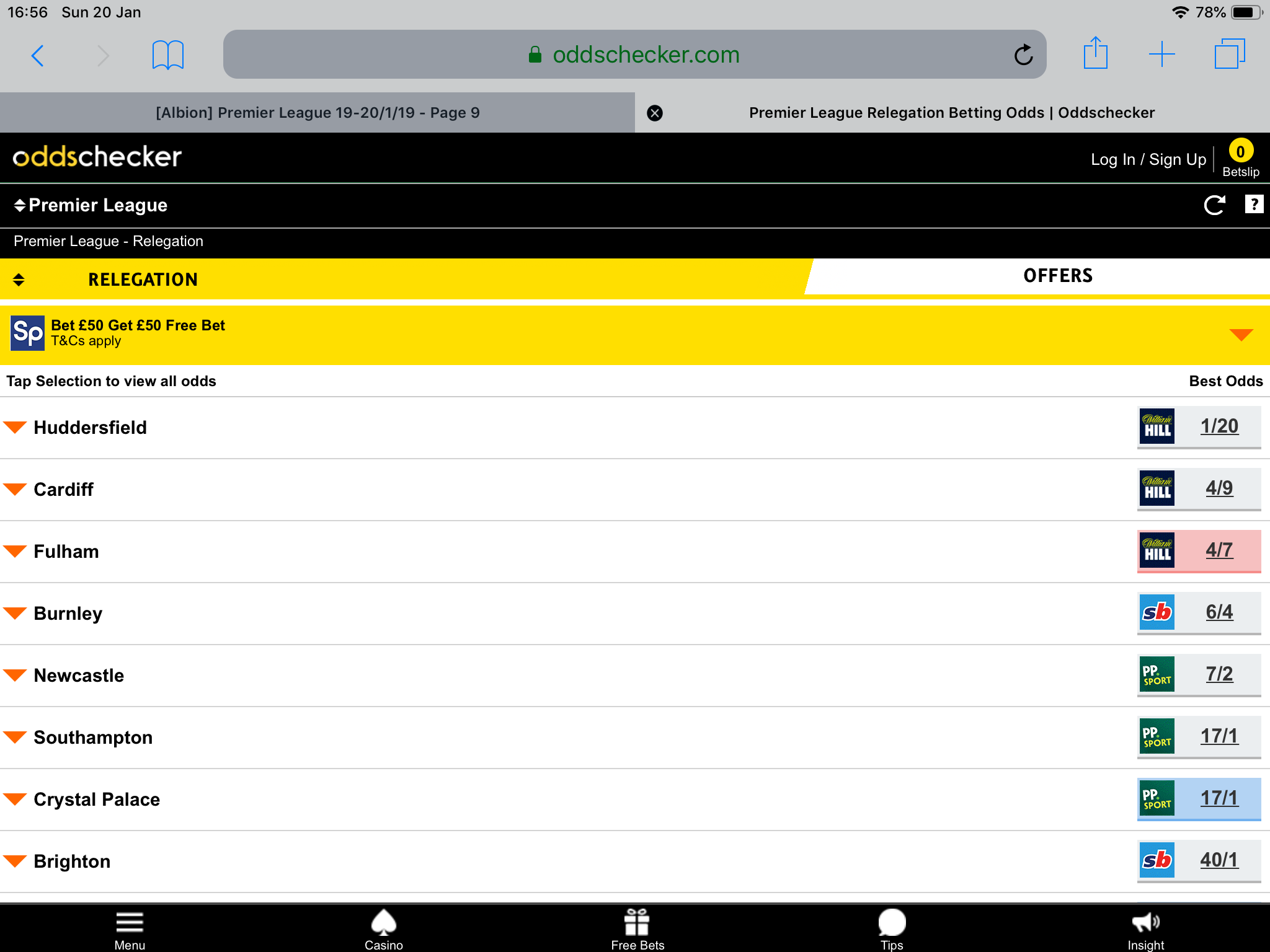Select Crystal Palace 17/1 best odds

[1219, 798]
